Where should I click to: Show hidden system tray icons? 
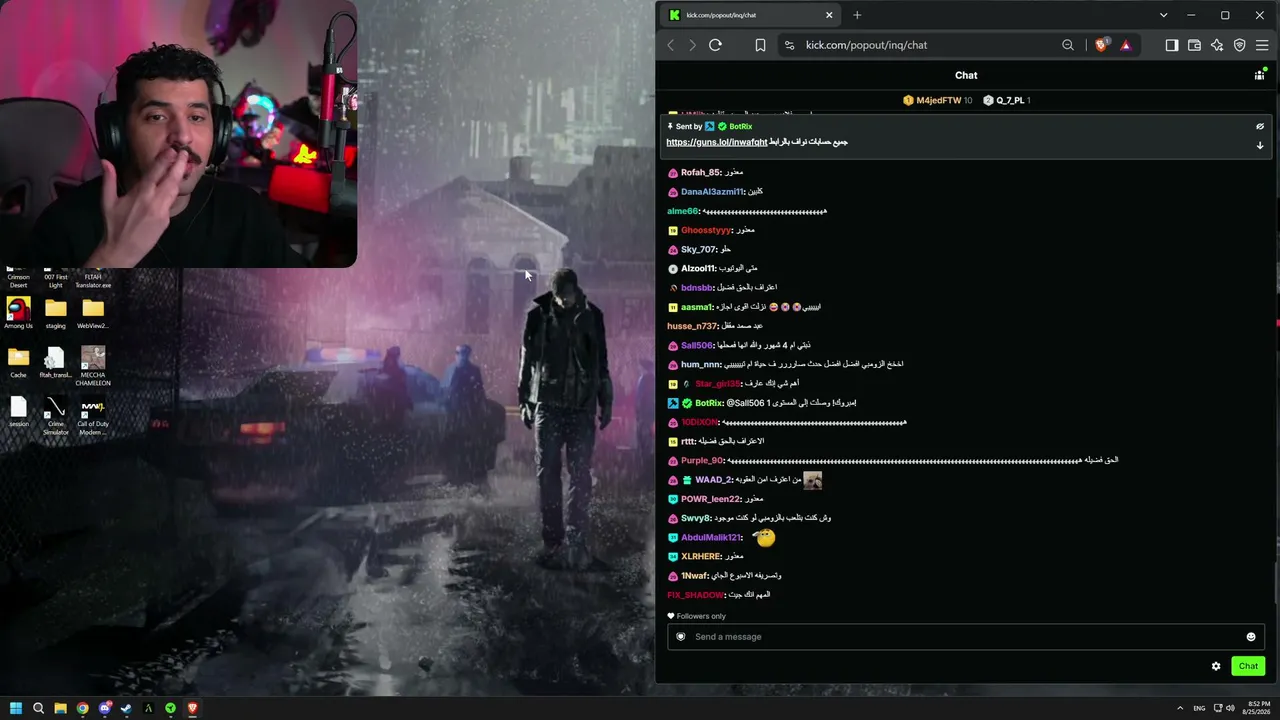1180,708
